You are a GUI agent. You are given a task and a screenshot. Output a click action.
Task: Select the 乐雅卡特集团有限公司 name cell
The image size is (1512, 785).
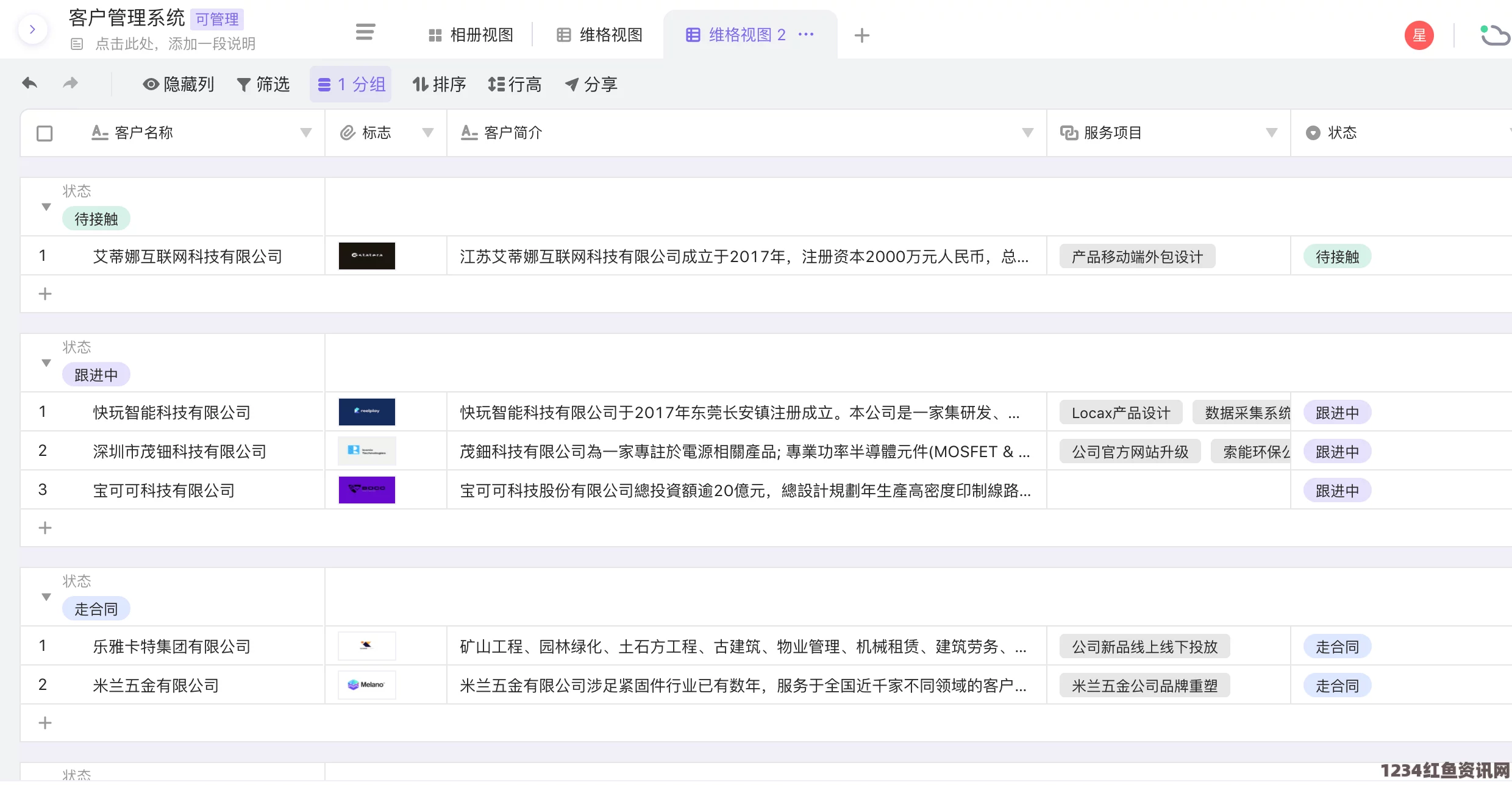[172, 647]
